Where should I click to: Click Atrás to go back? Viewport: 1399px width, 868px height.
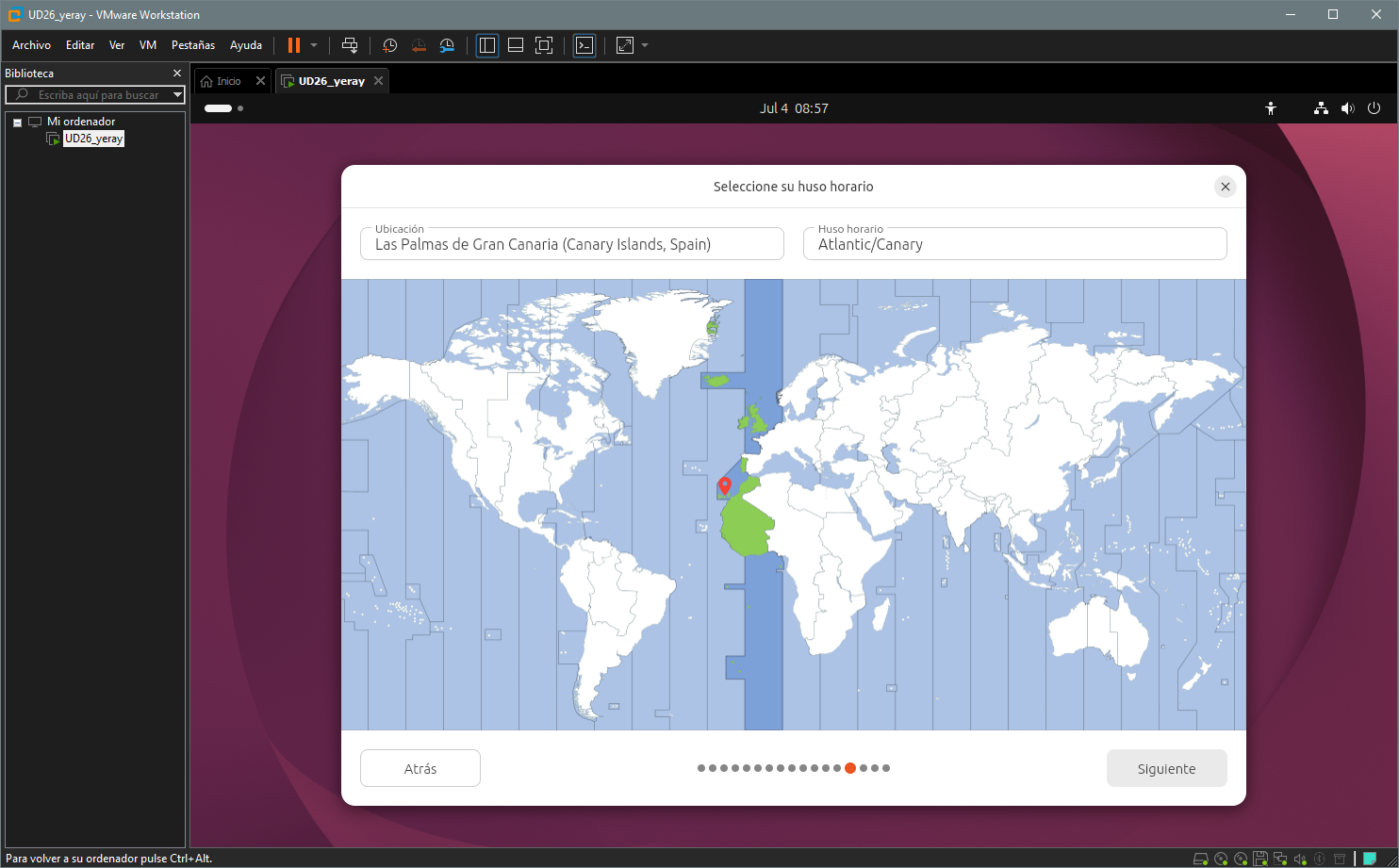(x=420, y=768)
